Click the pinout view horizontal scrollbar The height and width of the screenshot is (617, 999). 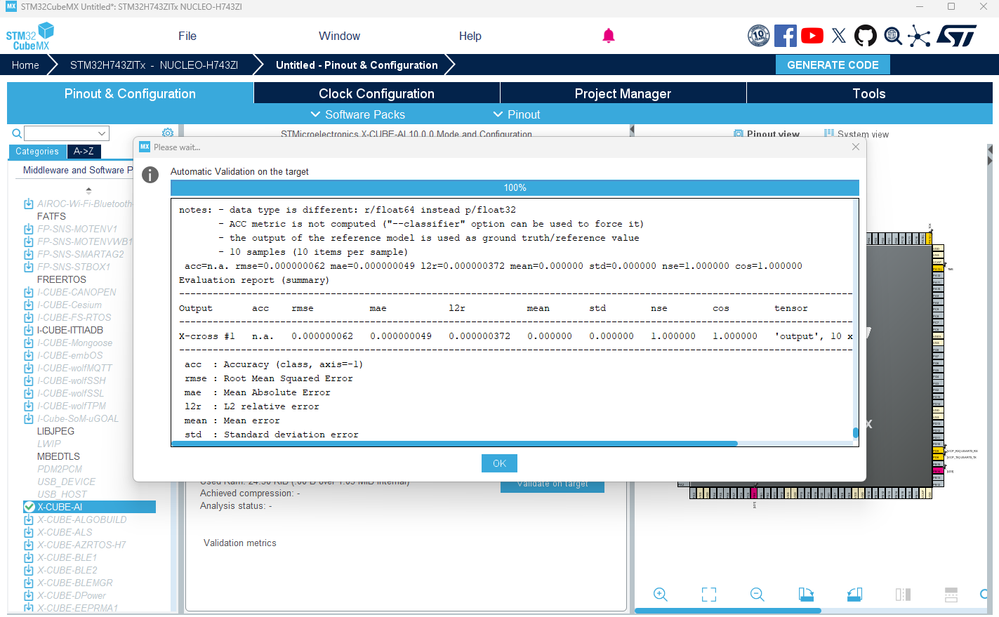click(x=728, y=611)
